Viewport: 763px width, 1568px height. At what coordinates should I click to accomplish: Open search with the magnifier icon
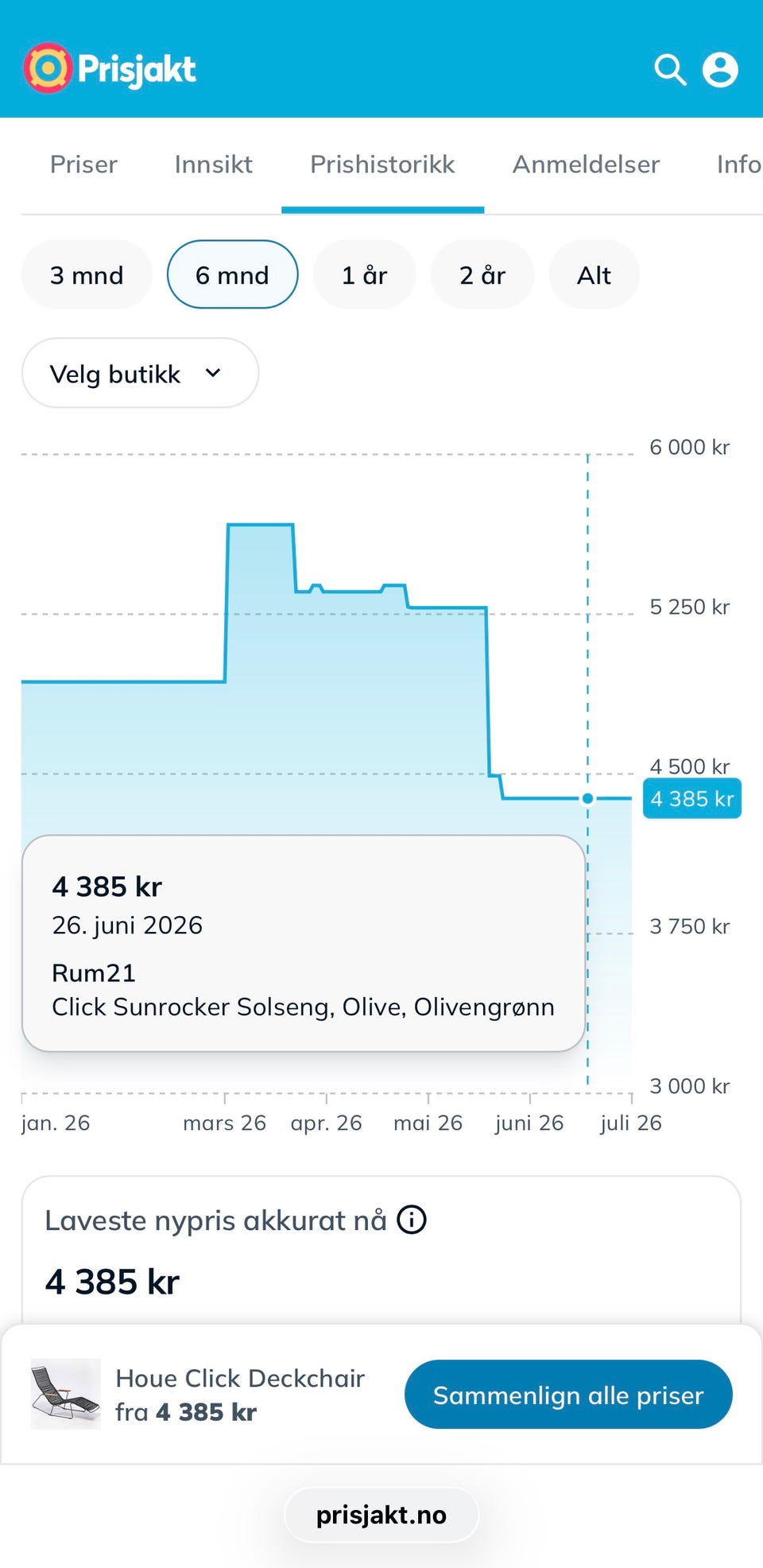coord(670,70)
